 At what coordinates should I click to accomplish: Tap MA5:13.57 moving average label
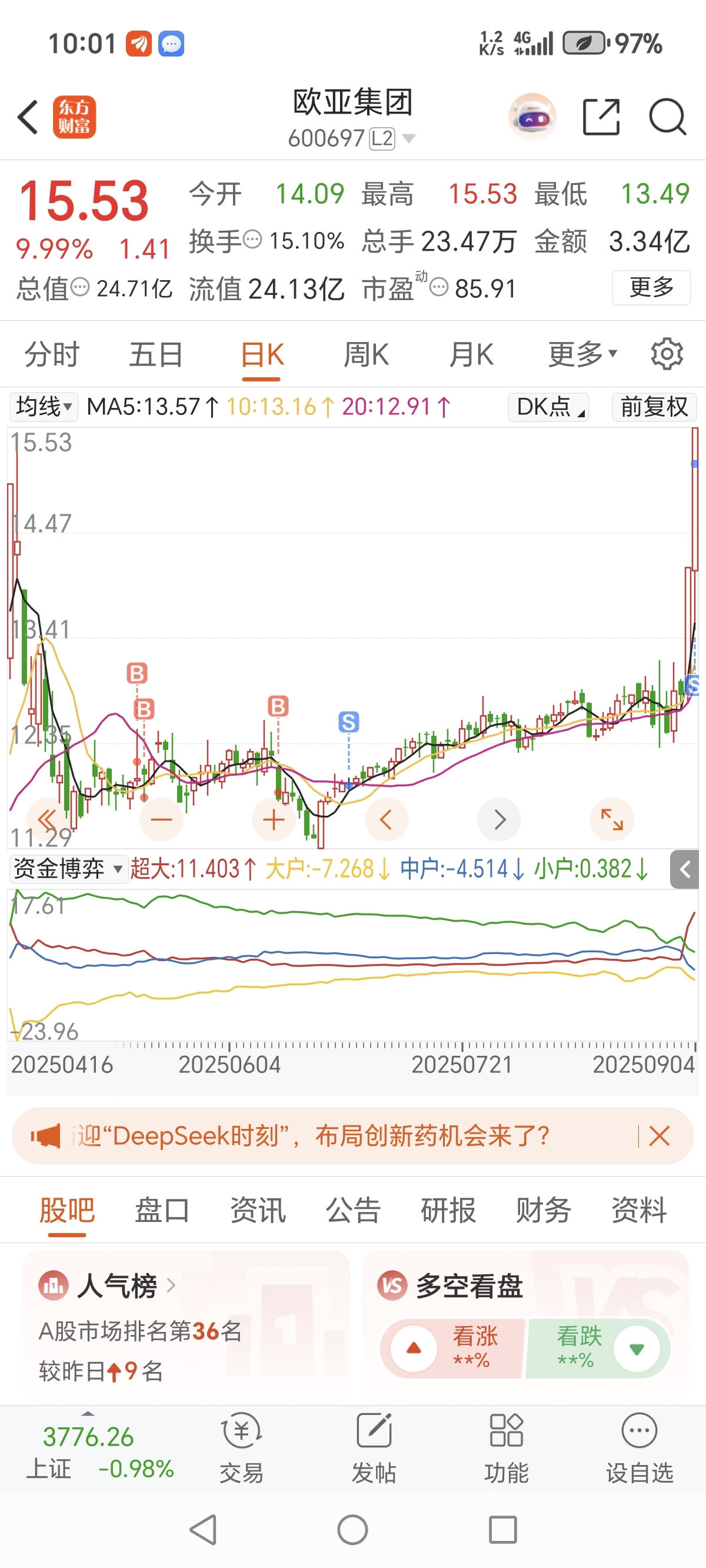tap(153, 407)
